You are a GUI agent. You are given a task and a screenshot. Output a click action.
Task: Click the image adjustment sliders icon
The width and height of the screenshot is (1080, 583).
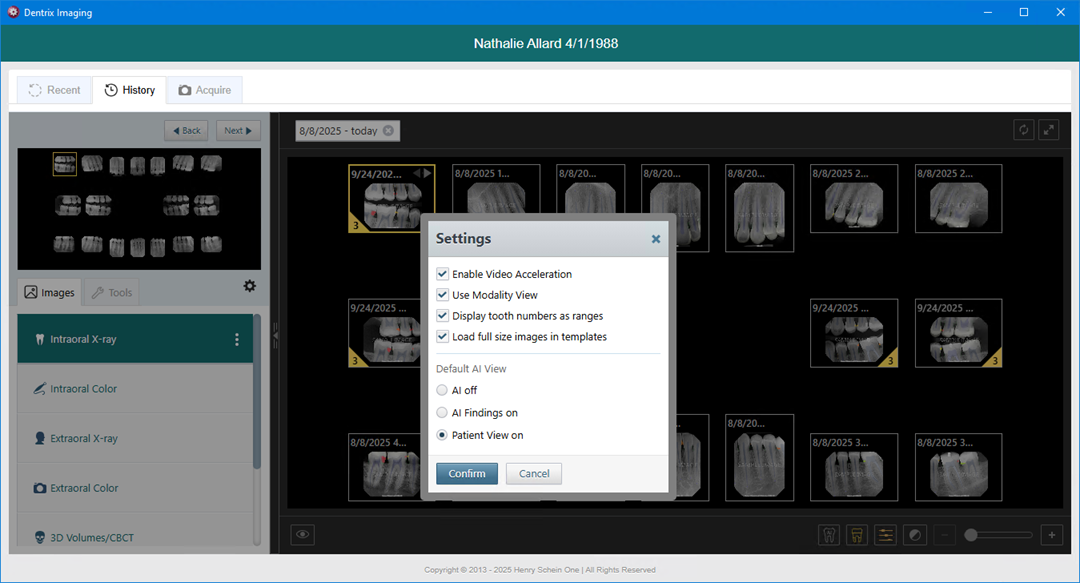pos(885,535)
